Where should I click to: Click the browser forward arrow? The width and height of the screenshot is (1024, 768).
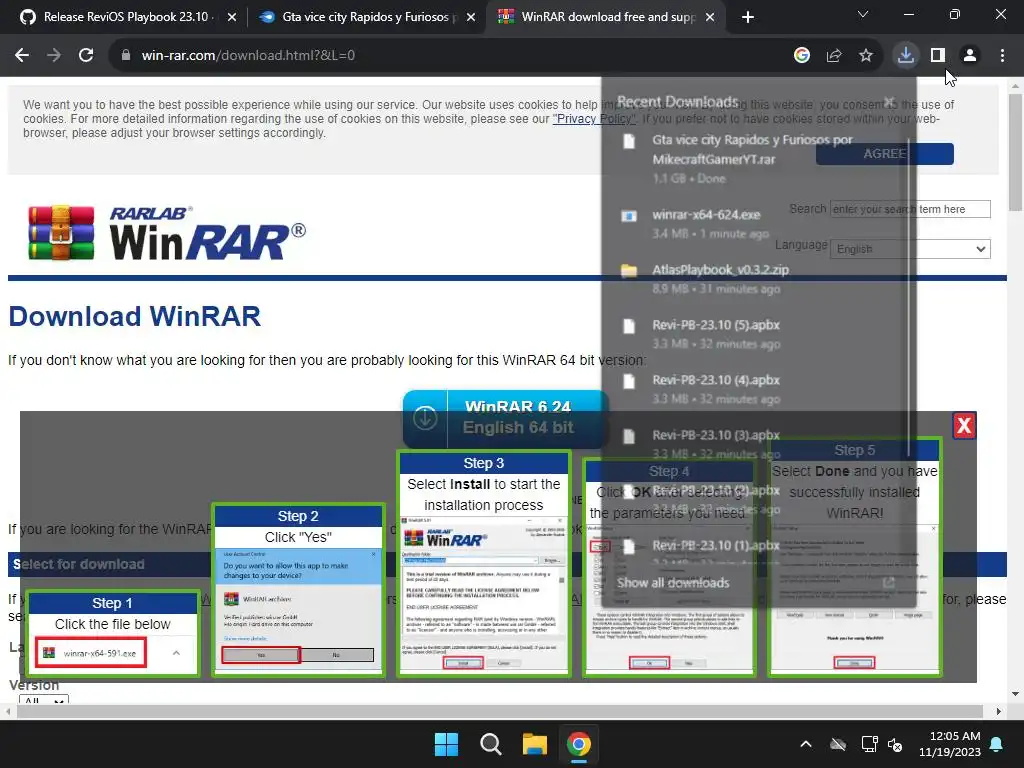coord(54,56)
